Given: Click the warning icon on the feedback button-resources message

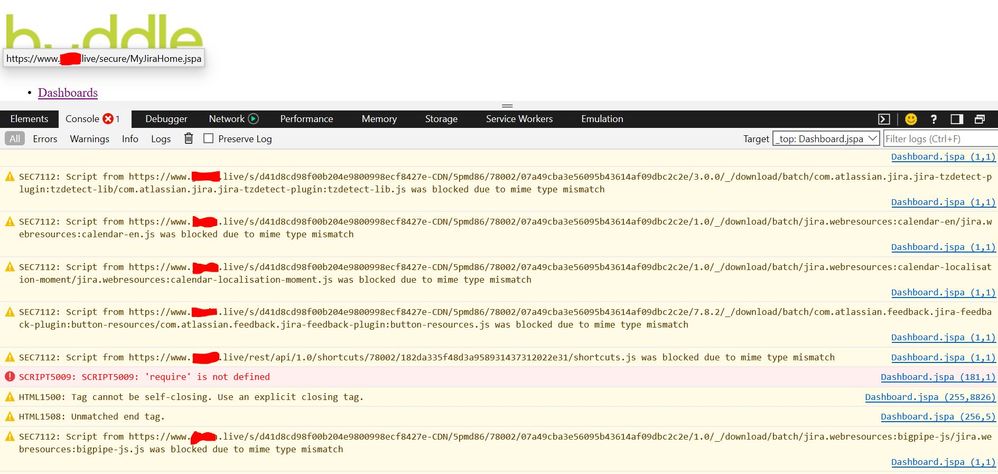Looking at the screenshot, I should [10, 312].
